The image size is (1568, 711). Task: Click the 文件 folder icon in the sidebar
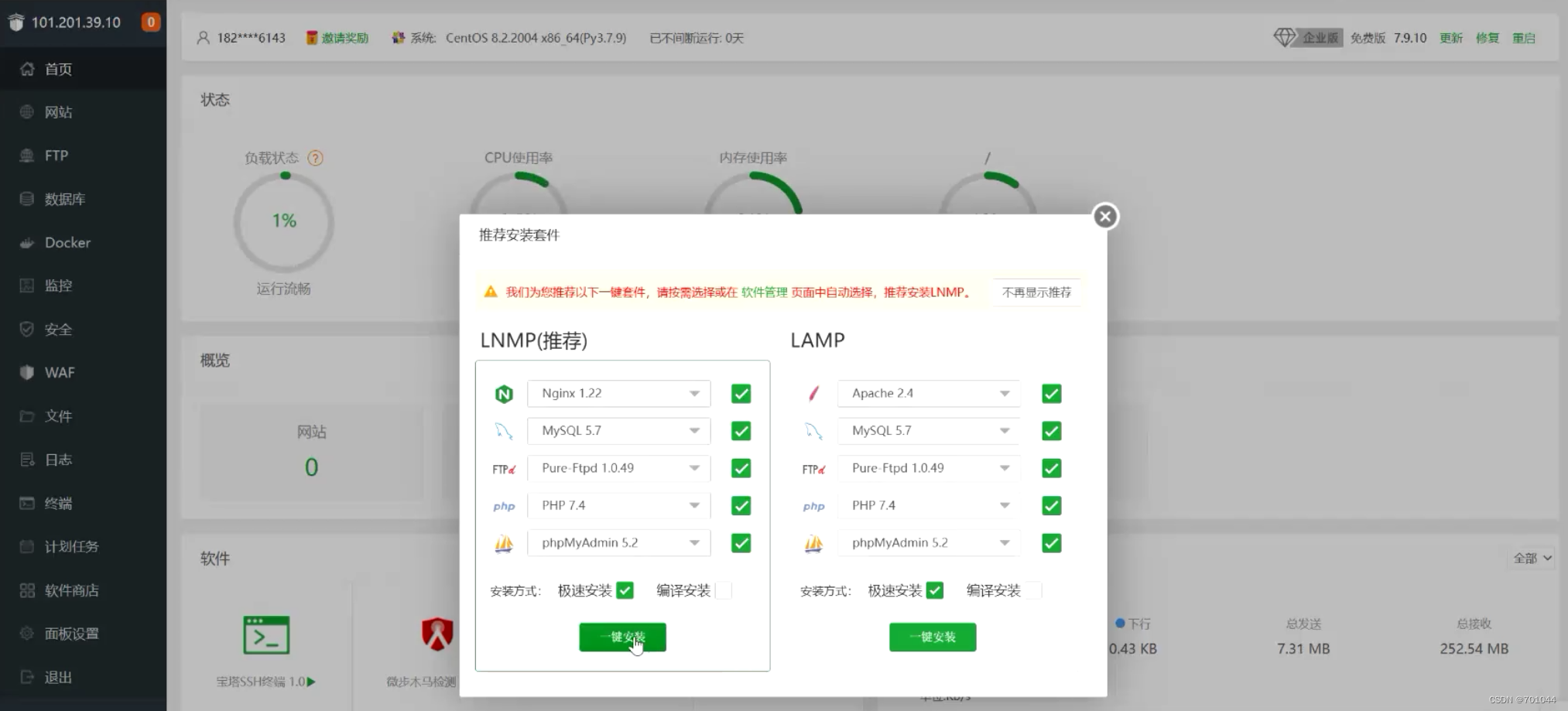click(x=27, y=416)
